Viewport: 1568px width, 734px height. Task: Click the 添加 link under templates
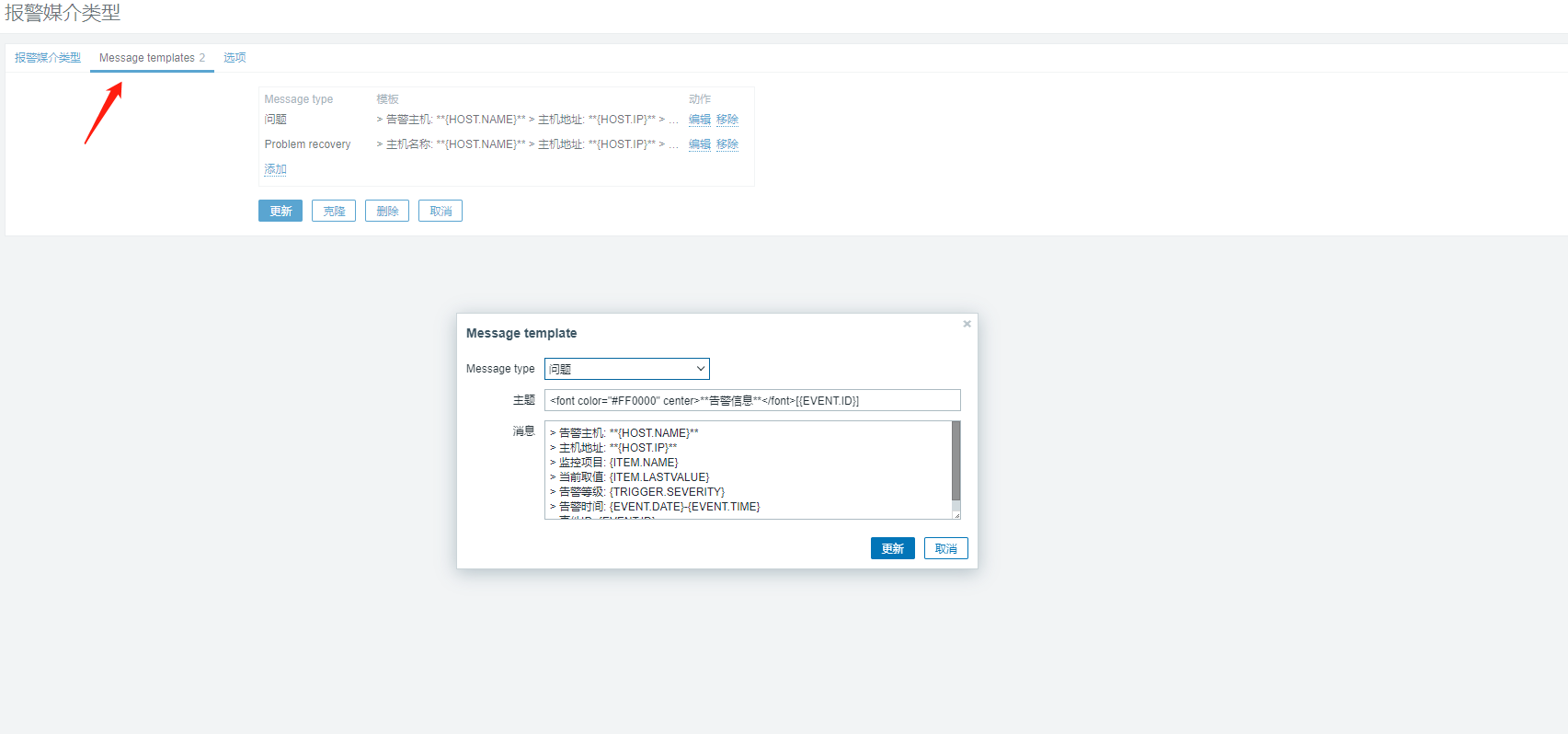(275, 169)
